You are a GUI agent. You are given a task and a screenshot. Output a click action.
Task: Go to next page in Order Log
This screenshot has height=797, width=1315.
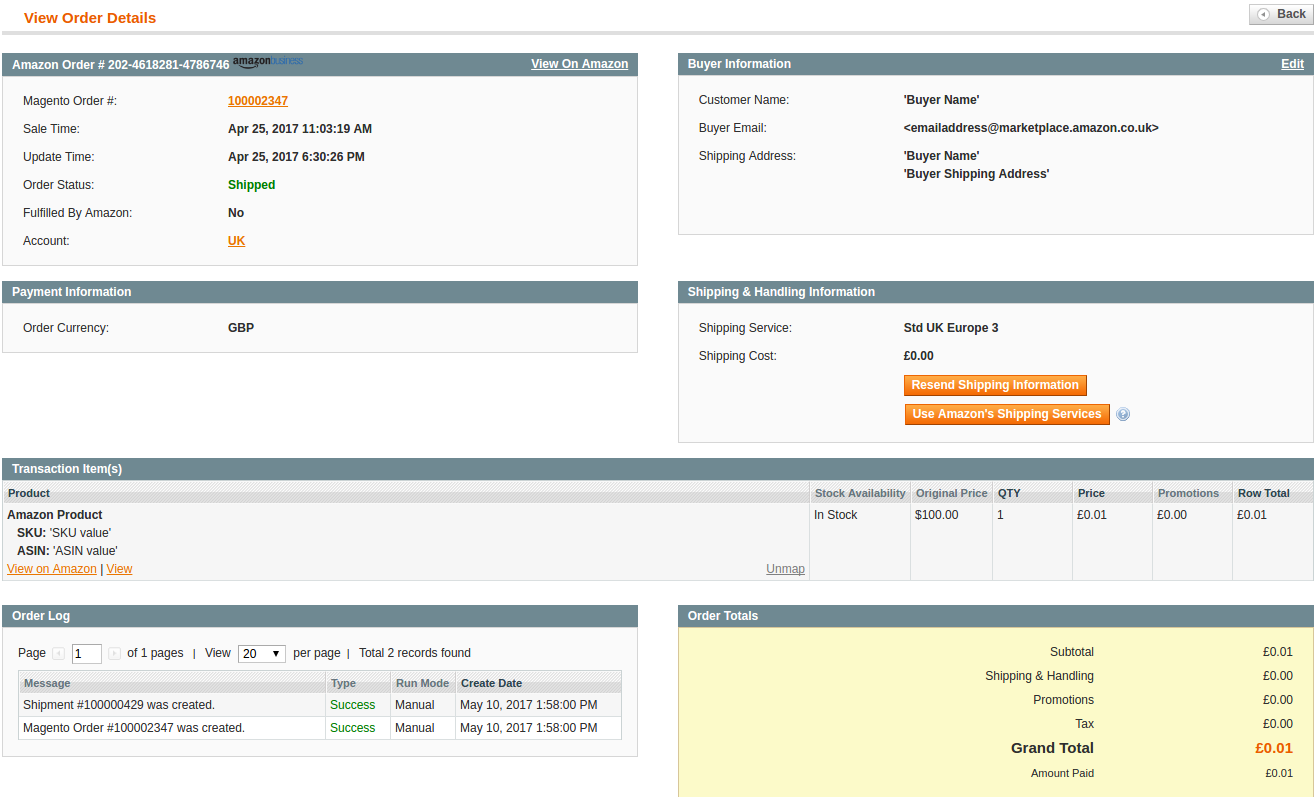coord(114,653)
